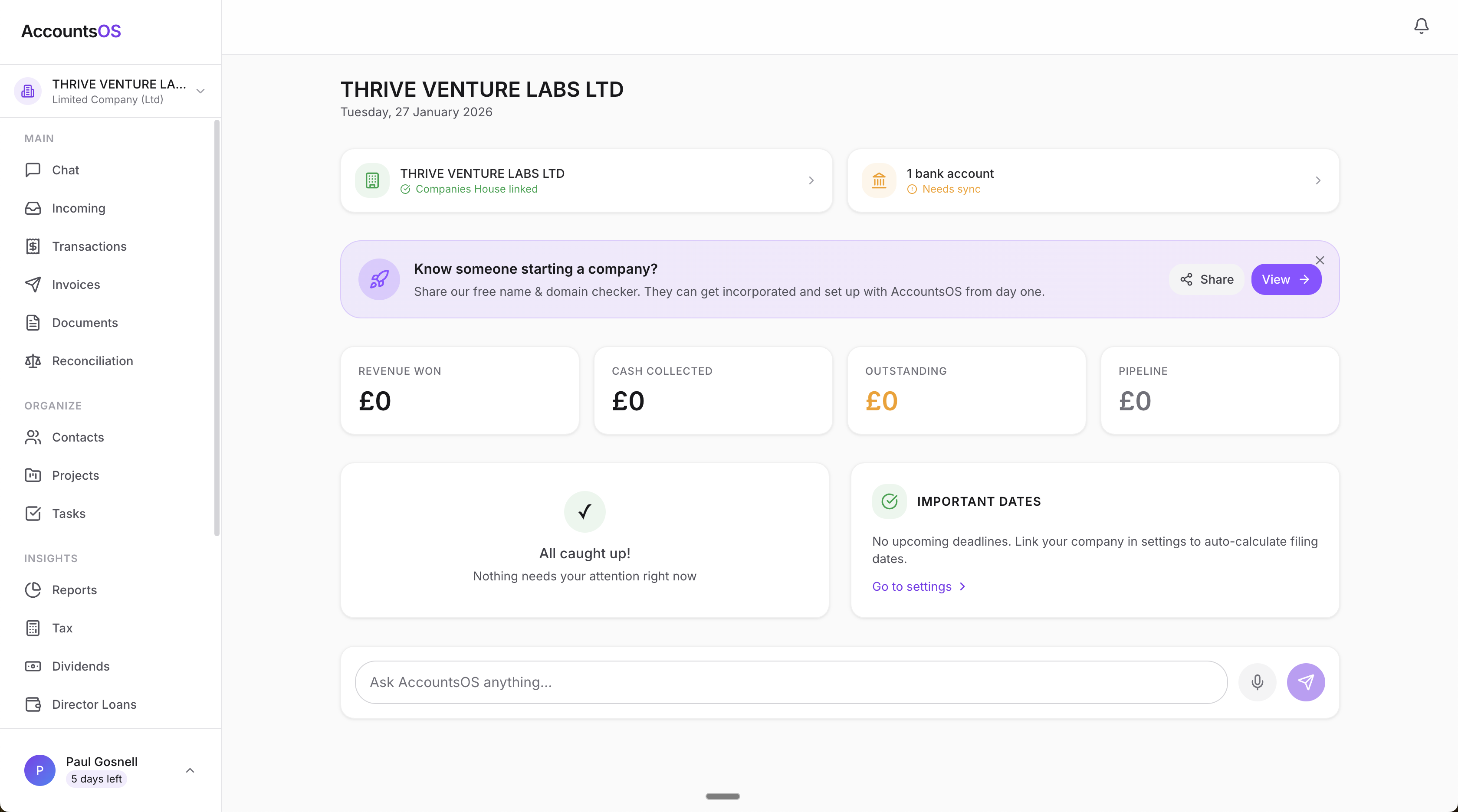Click the notification bell icon

coord(1421,26)
